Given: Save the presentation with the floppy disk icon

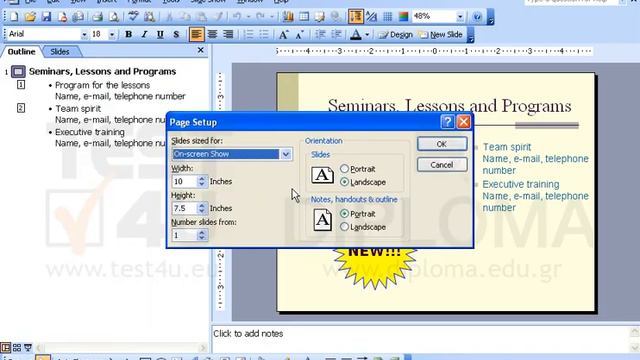Looking at the screenshot, I should point(46,17).
